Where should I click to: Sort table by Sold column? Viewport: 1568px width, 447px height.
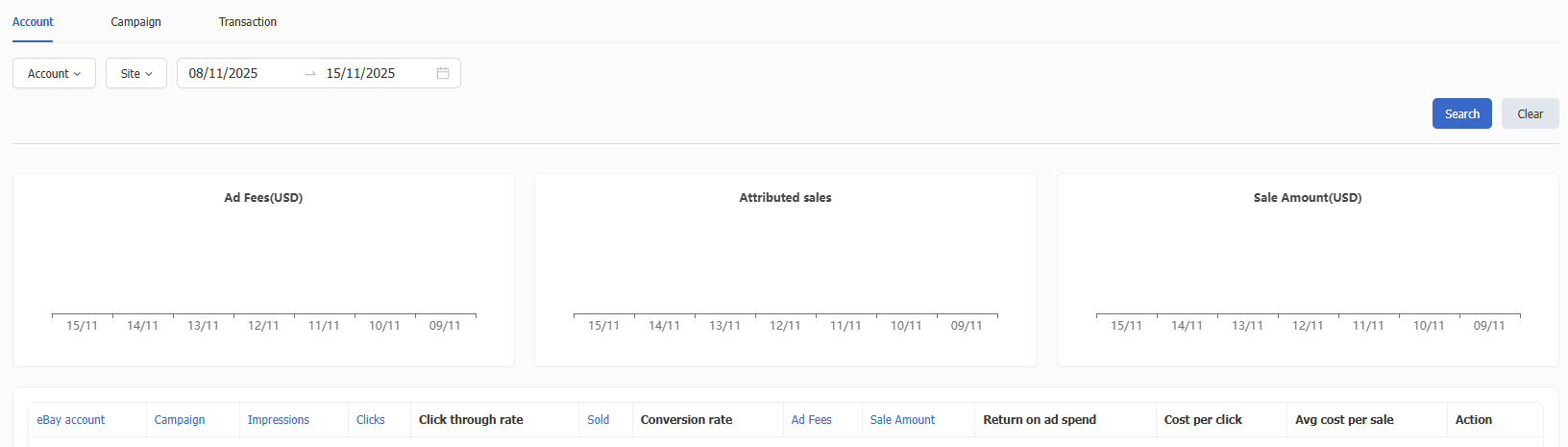(599, 420)
